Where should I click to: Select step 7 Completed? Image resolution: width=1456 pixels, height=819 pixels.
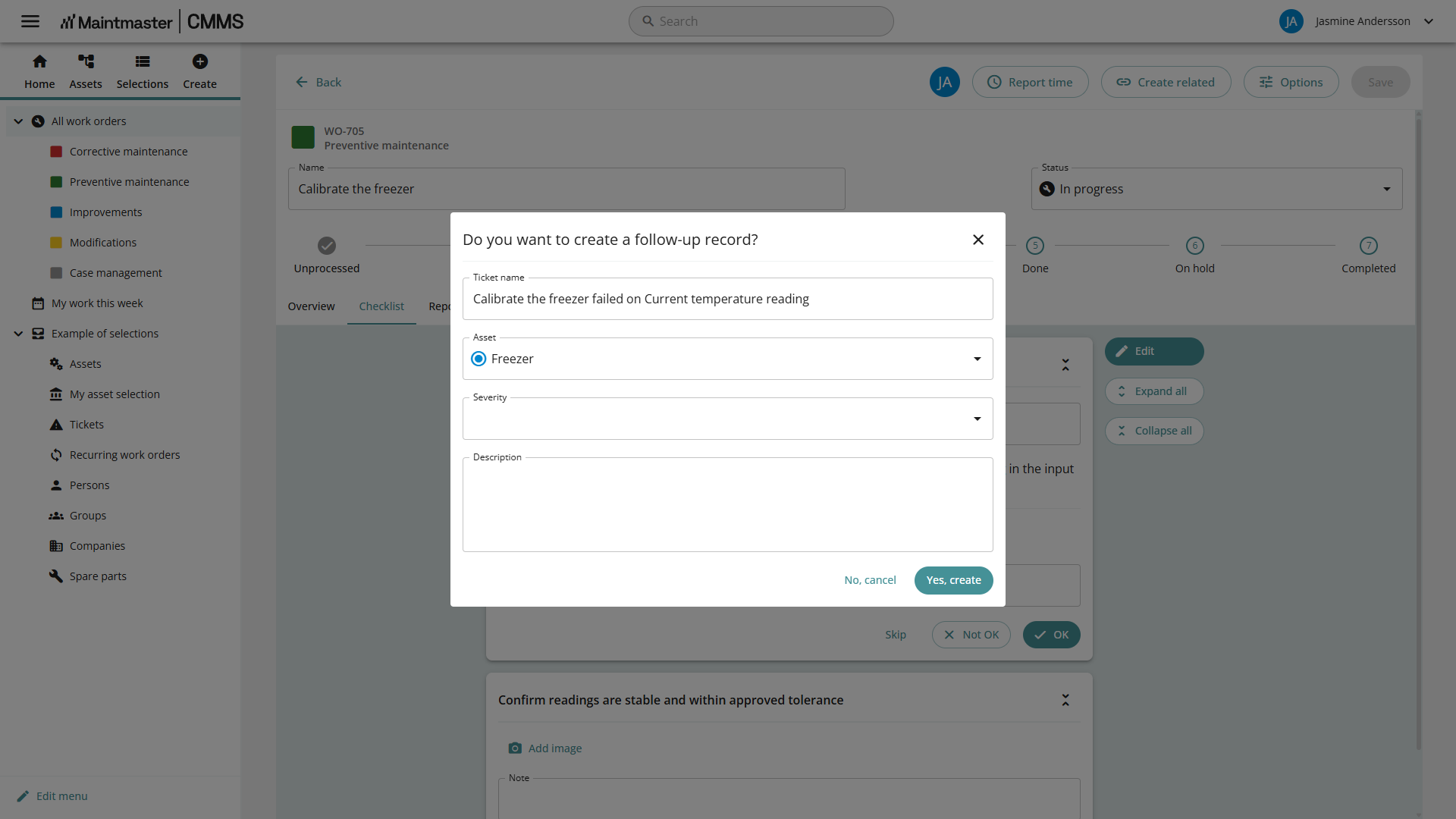point(1368,256)
